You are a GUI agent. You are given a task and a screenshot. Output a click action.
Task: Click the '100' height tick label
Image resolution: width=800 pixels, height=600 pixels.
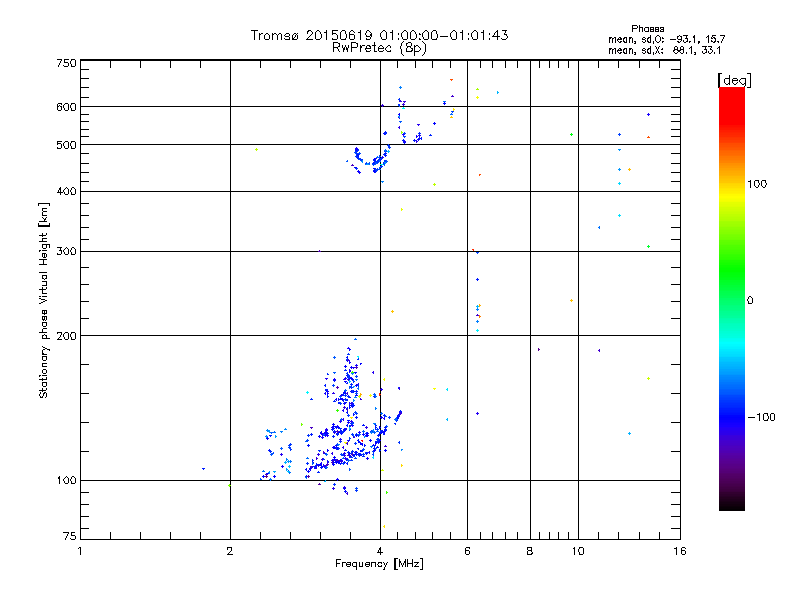click(x=66, y=480)
